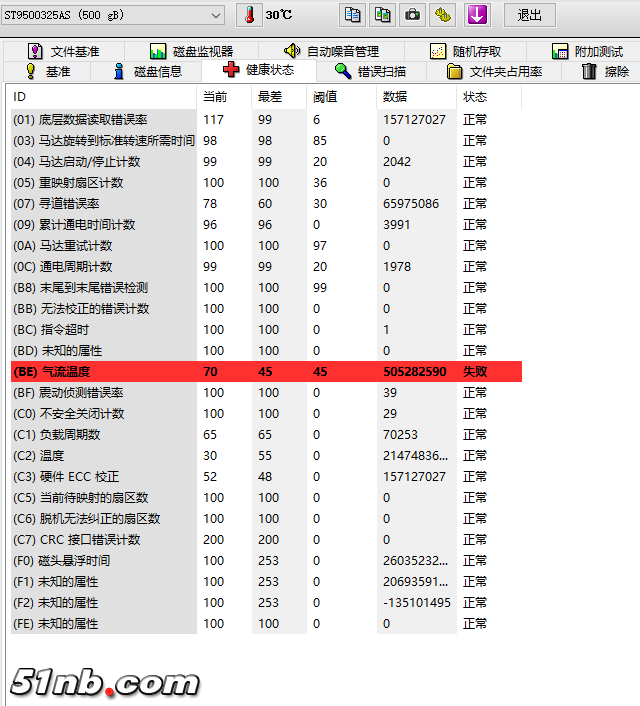Viewport: 640px width, 706px height.
Task: Click the thermometer temperature icon
Action: (250, 15)
